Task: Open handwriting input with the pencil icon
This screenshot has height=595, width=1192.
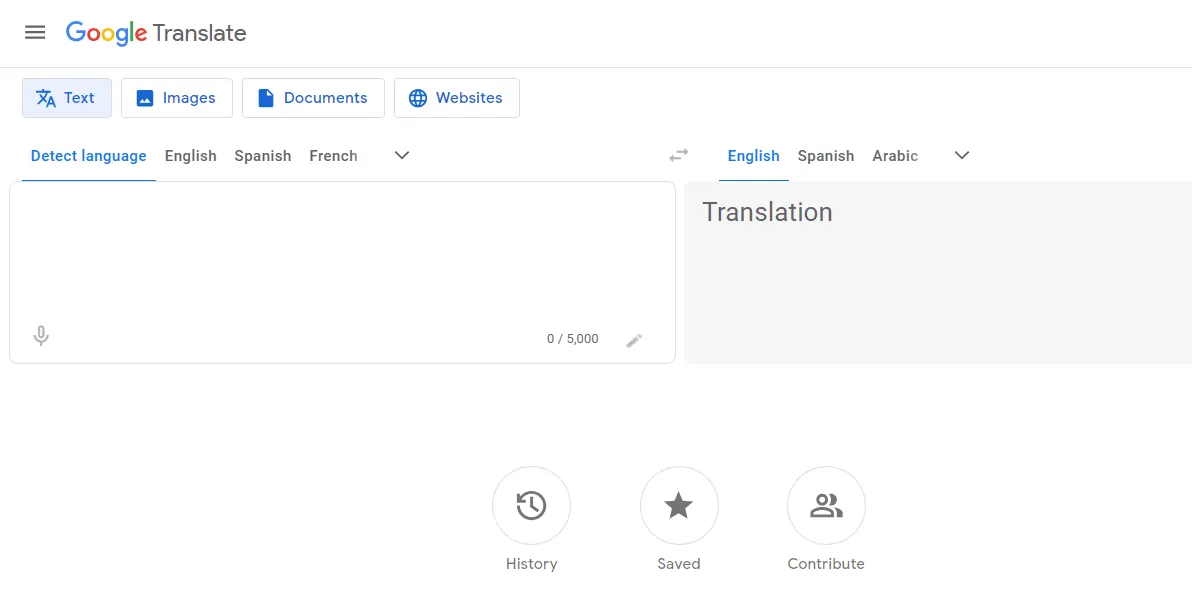Action: click(635, 340)
